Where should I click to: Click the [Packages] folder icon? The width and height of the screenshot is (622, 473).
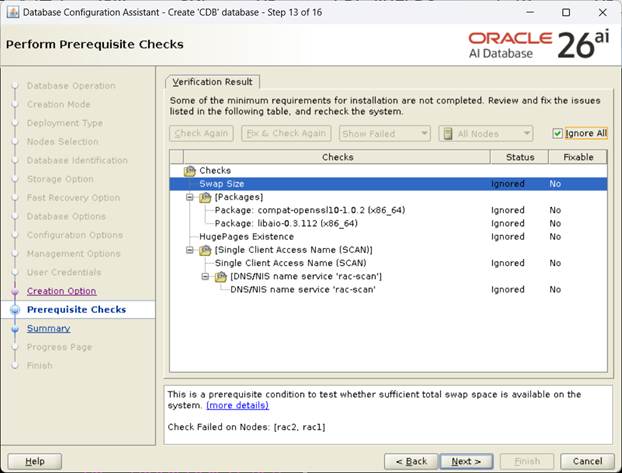(205, 198)
